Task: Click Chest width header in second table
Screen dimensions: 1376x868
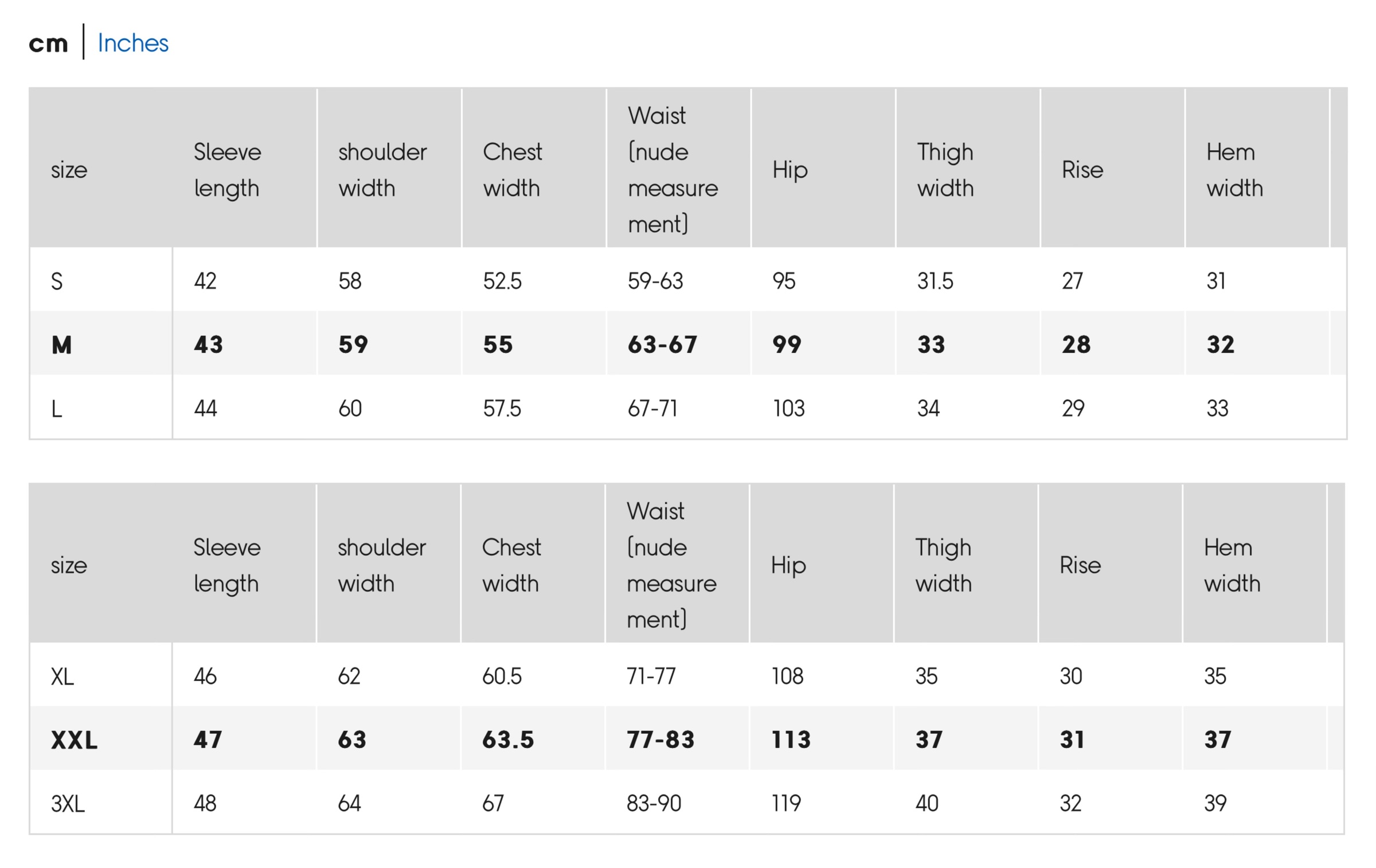Action: click(511, 565)
